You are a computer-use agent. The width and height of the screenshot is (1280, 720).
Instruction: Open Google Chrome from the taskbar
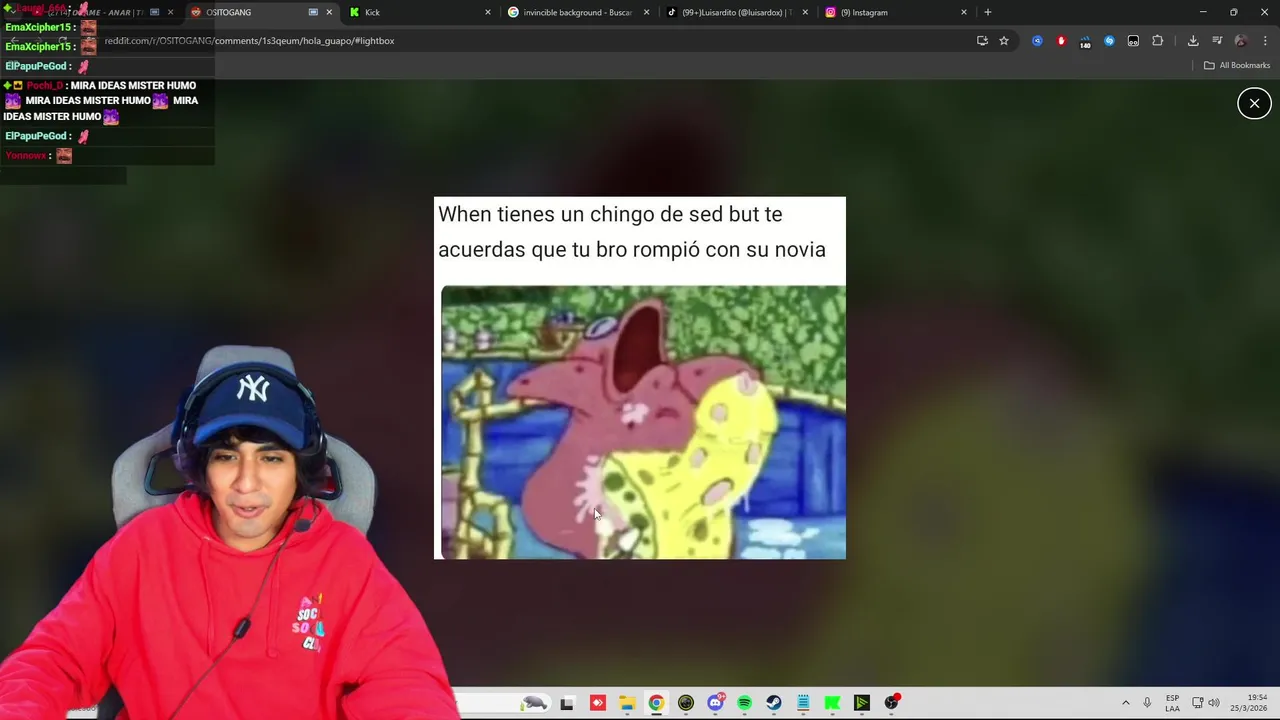click(656, 703)
